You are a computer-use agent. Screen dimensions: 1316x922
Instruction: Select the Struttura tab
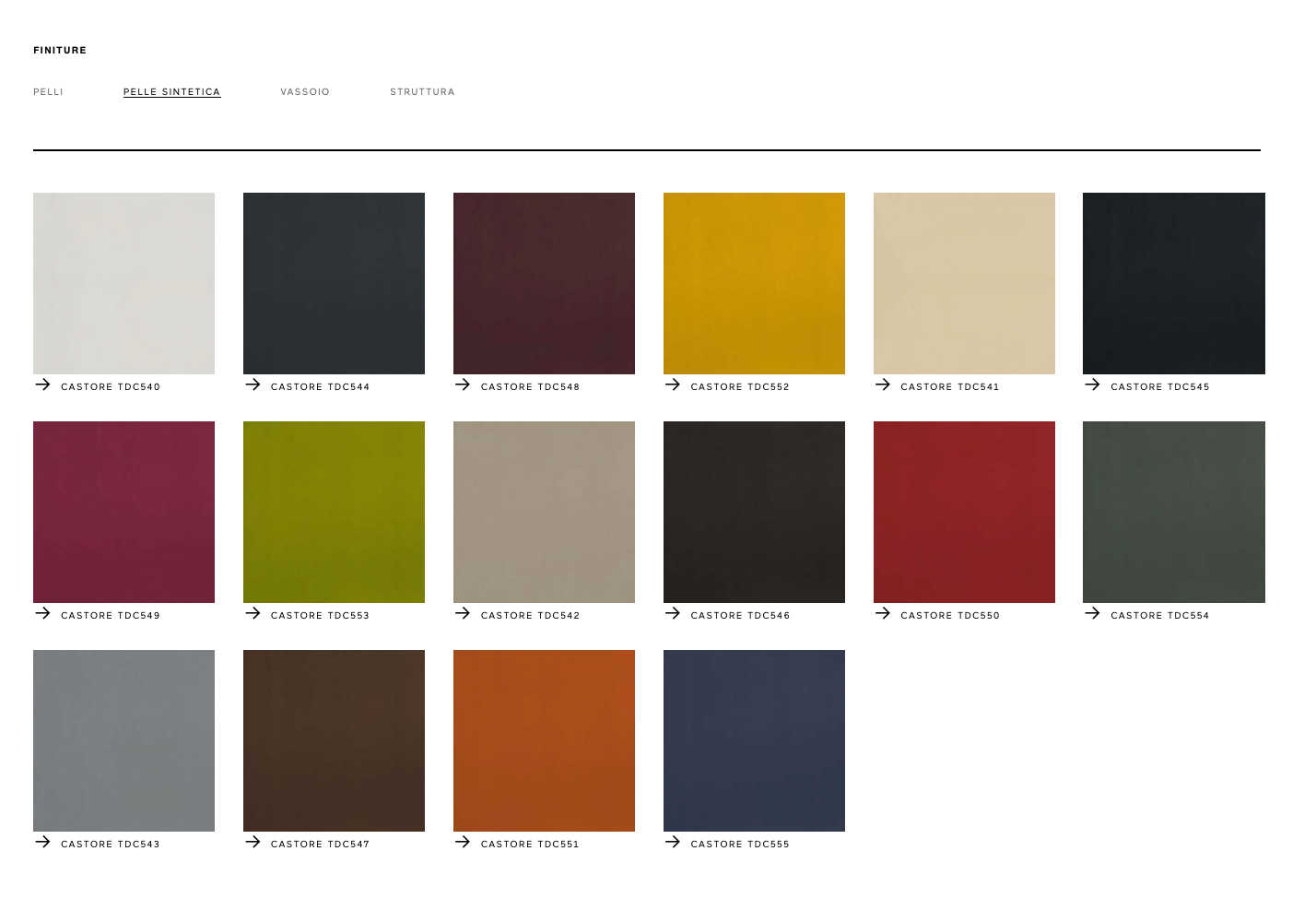pos(422,92)
